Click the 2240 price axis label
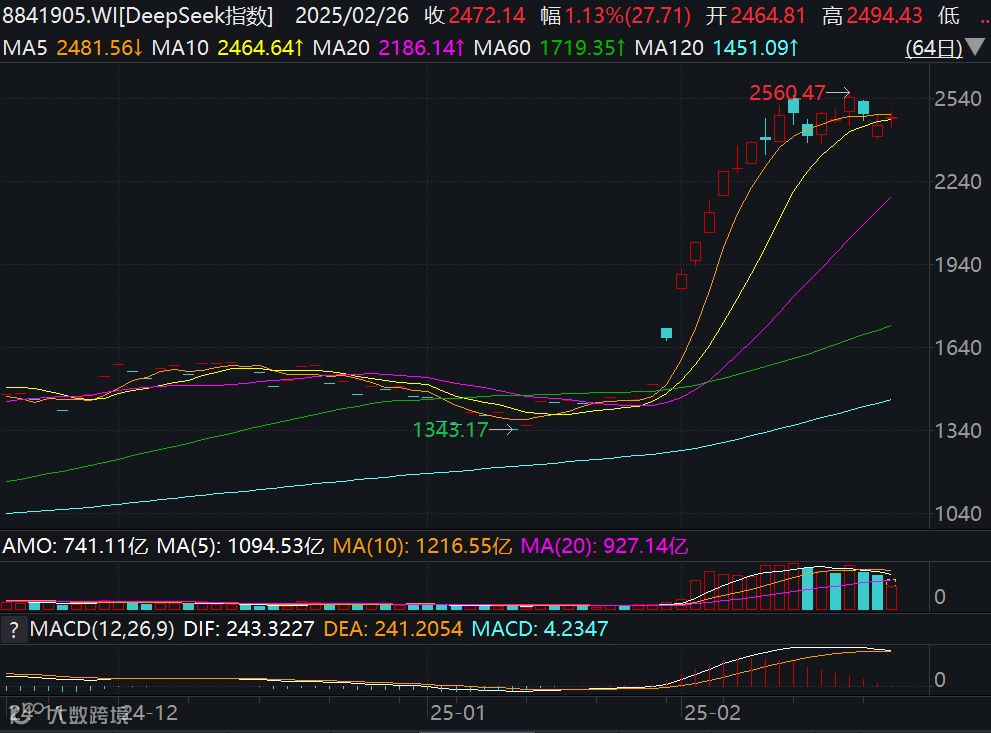Viewport: 991px width, 733px height. coord(958,181)
